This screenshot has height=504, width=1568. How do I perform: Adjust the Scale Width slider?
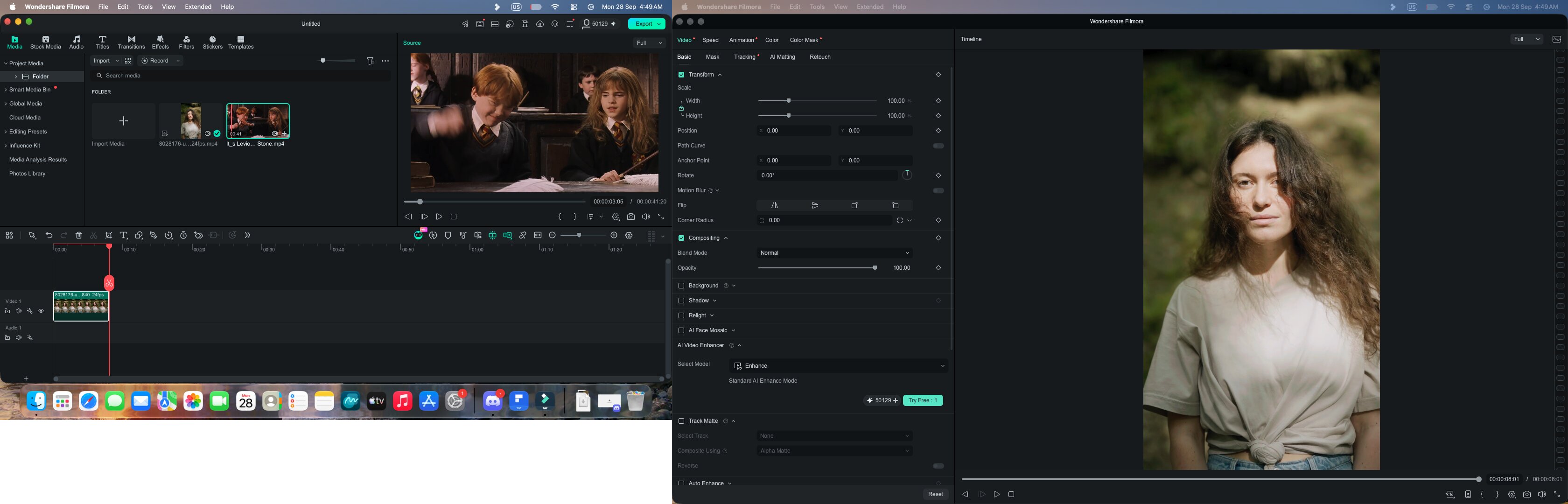[817, 101]
